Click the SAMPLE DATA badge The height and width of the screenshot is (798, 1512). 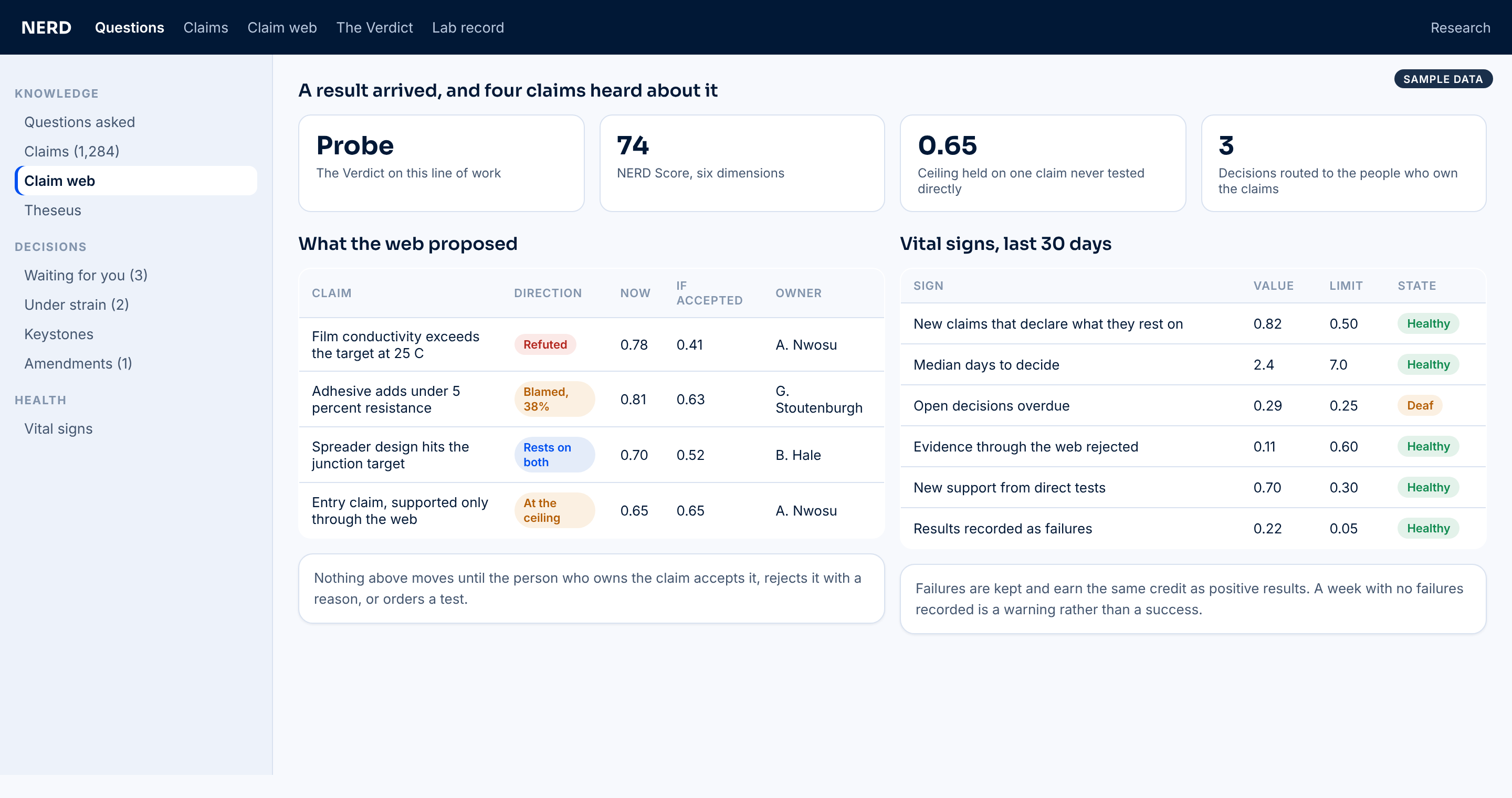[x=1443, y=79]
